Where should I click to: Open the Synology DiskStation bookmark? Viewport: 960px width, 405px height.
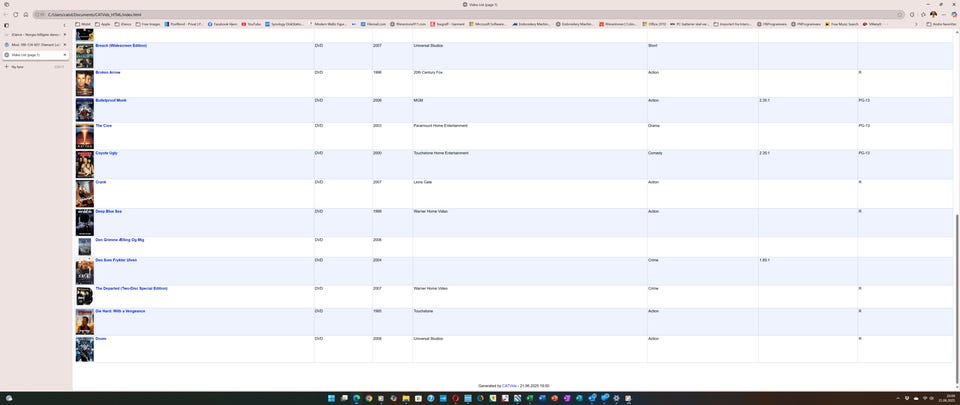(x=284, y=24)
